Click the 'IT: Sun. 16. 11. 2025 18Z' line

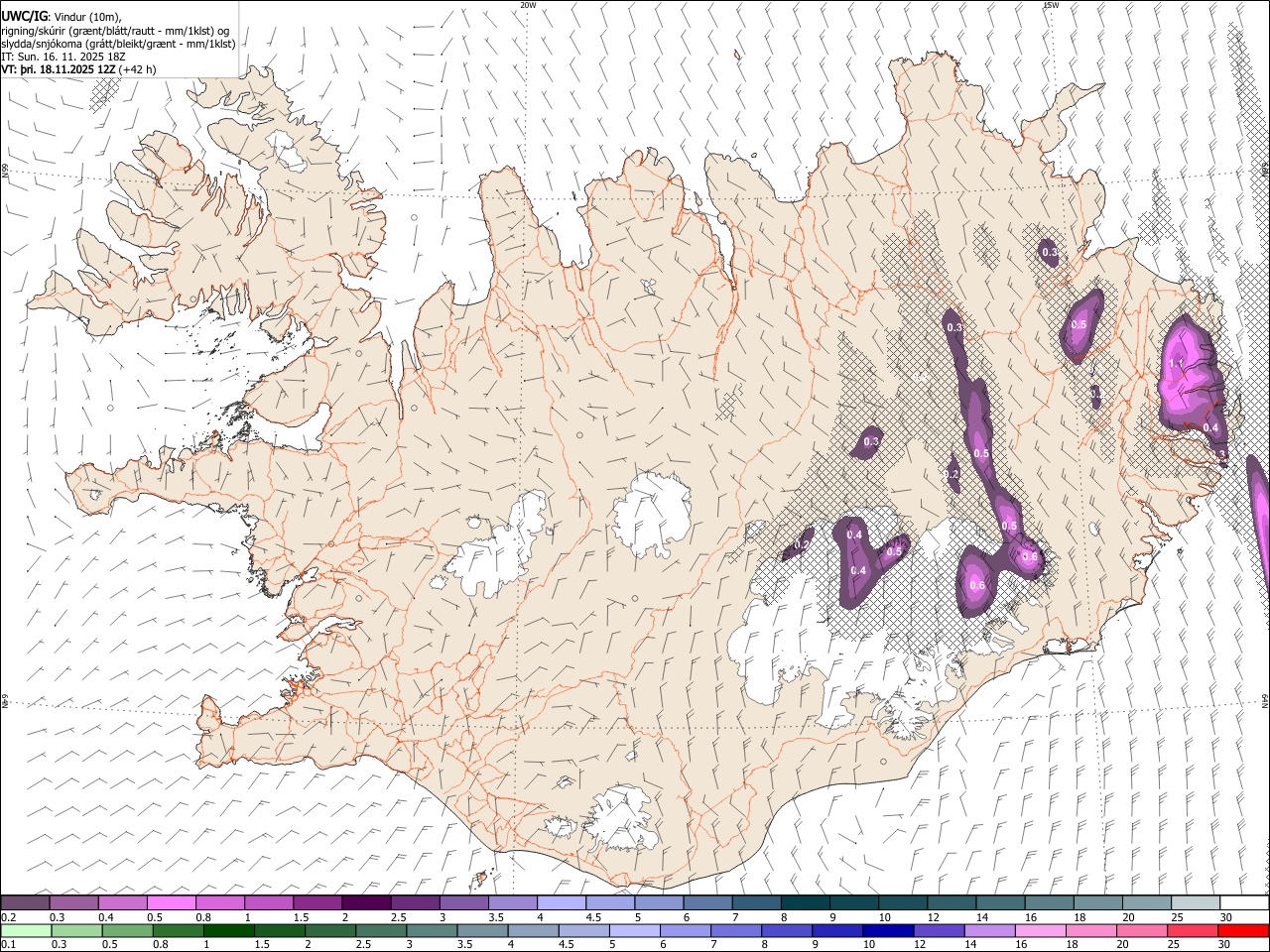tap(63, 57)
